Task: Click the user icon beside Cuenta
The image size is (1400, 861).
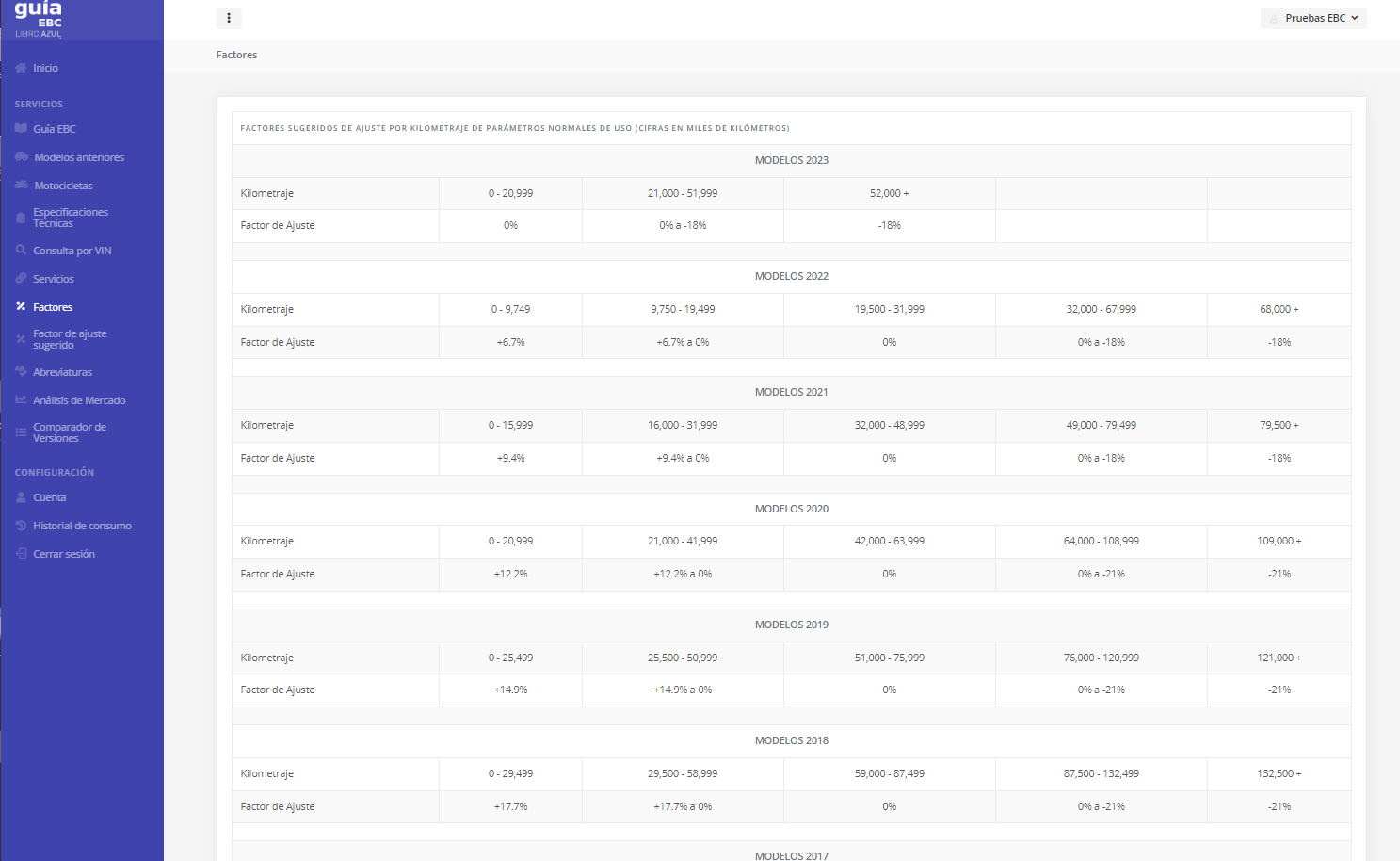Action: tap(21, 497)
